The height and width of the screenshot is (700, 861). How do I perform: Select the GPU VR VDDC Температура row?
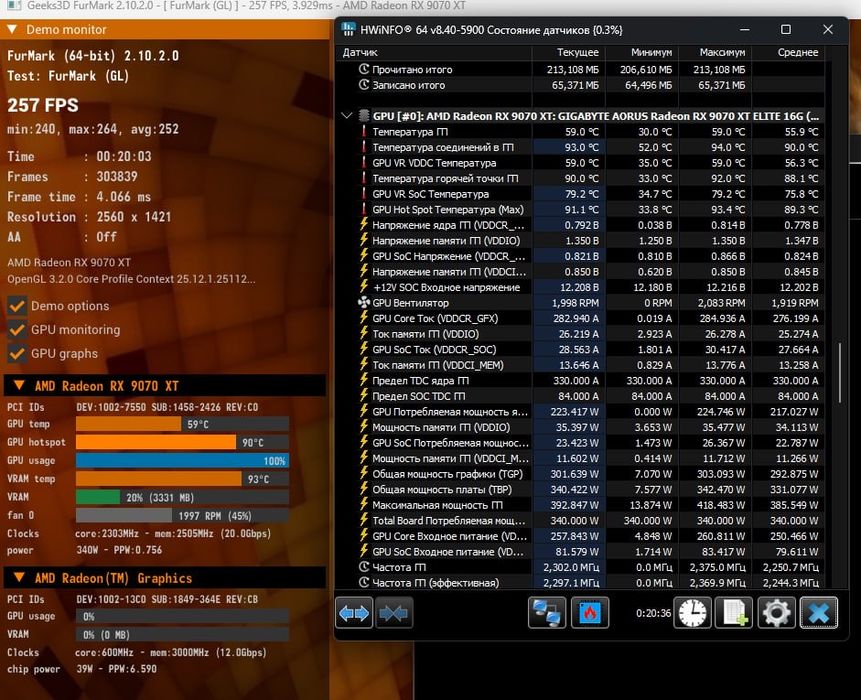point(580,163)
